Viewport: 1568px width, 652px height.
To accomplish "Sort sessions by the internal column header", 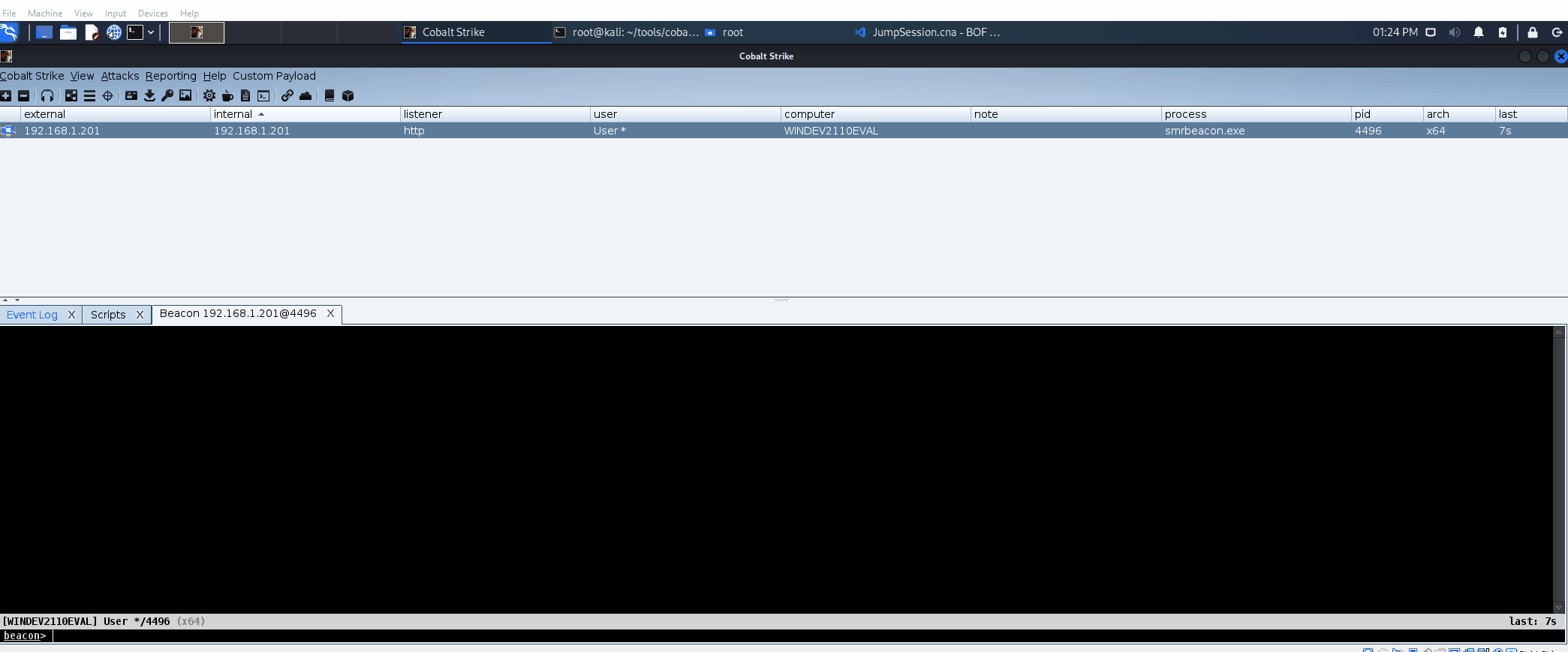I will tap(305, 114).
